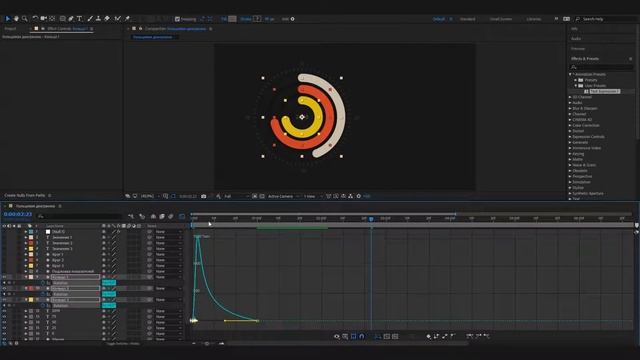Select the Puppet Pin tool
640x360 pixels.
tap(127, 19)
